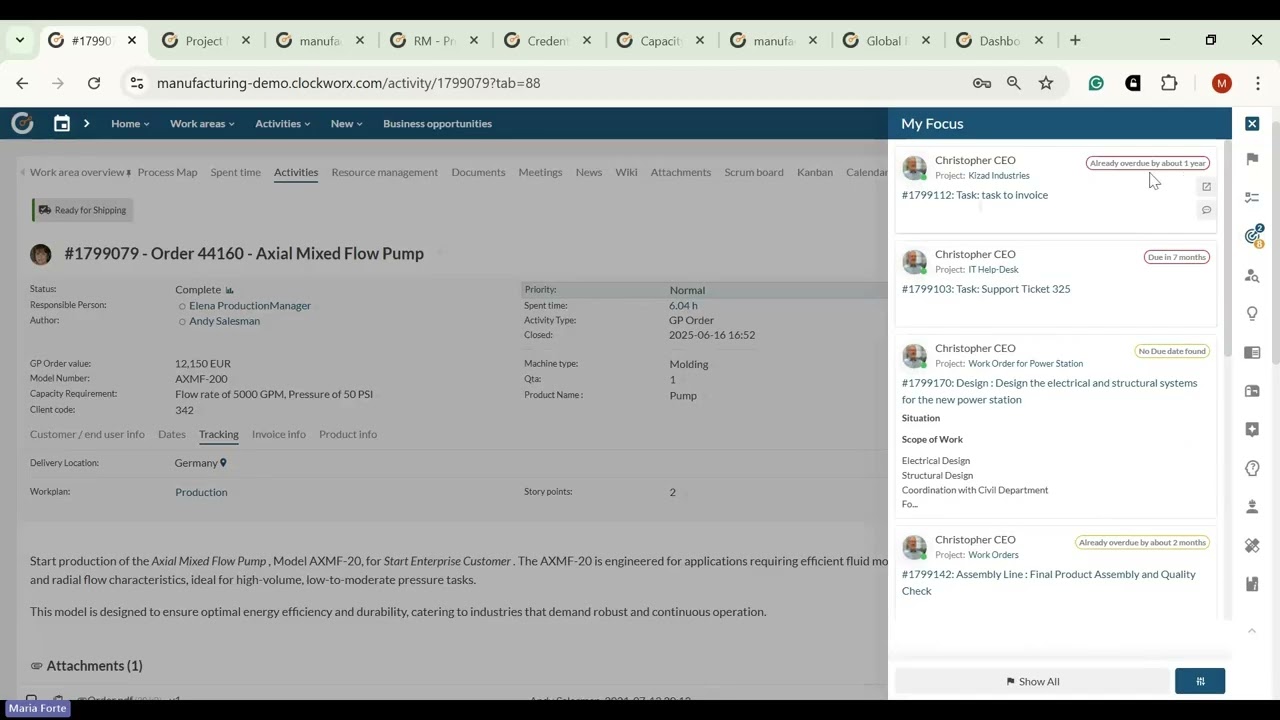This screenshot has height=720, width=1280.
Task: Select the Product info tab
Action: 348,434
